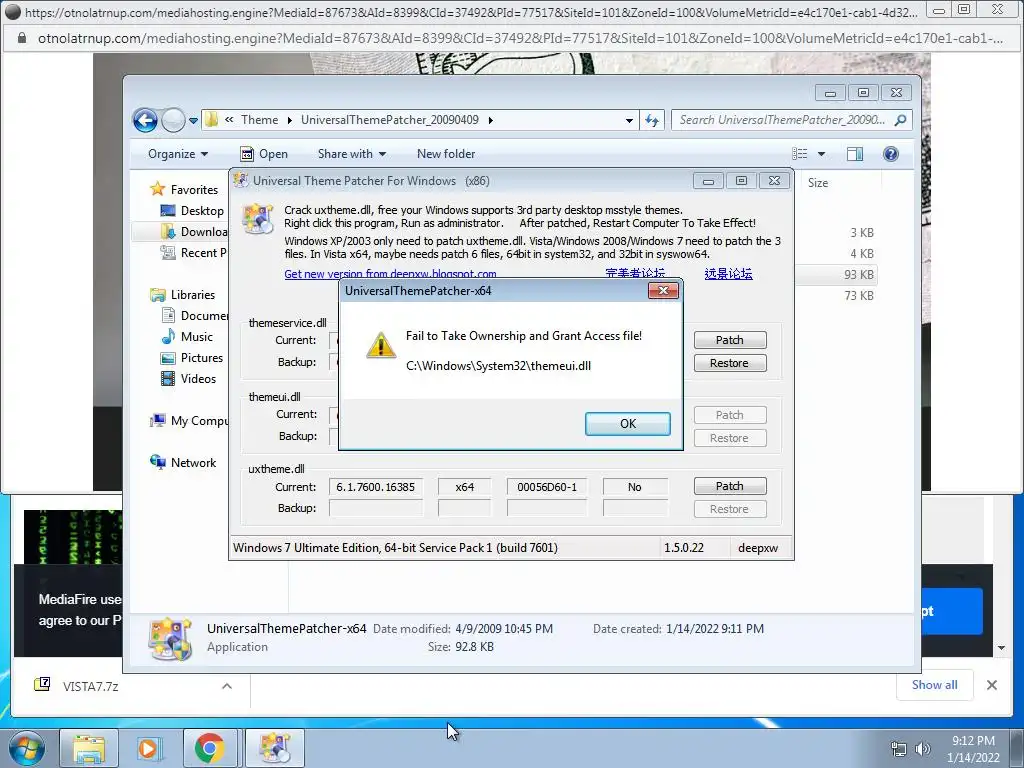Open the Windows Start menu
Image resolution: width=1024 pixels, height=768 pixels.
point(26,748)
